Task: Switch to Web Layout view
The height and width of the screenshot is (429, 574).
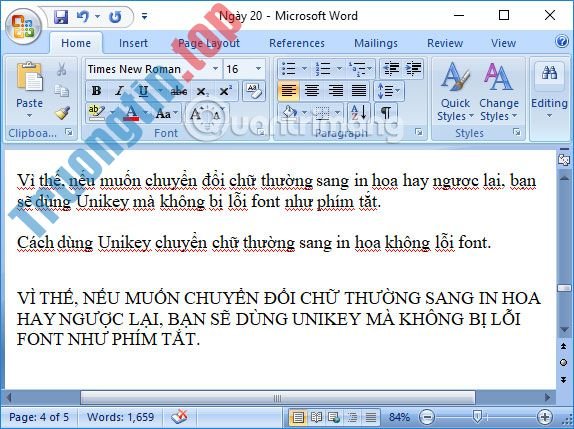Action: click(334, 417)
